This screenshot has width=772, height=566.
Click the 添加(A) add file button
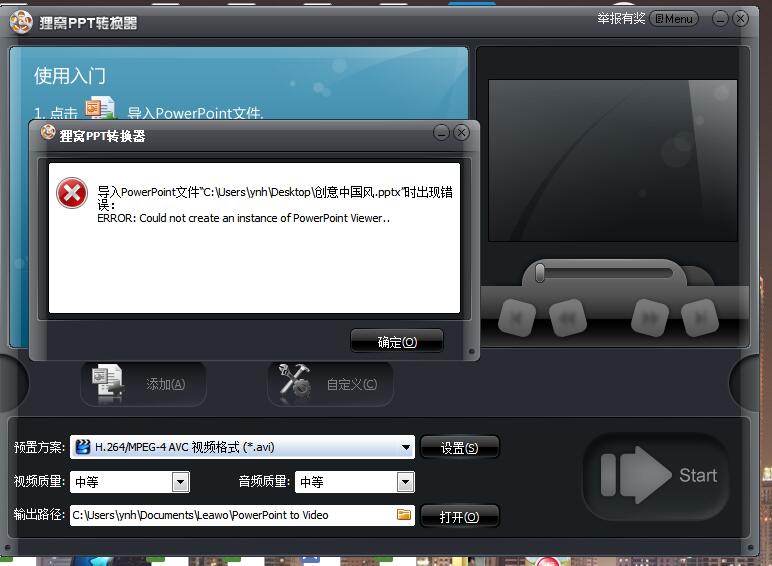pyautogui.click(x=143, y=384)
